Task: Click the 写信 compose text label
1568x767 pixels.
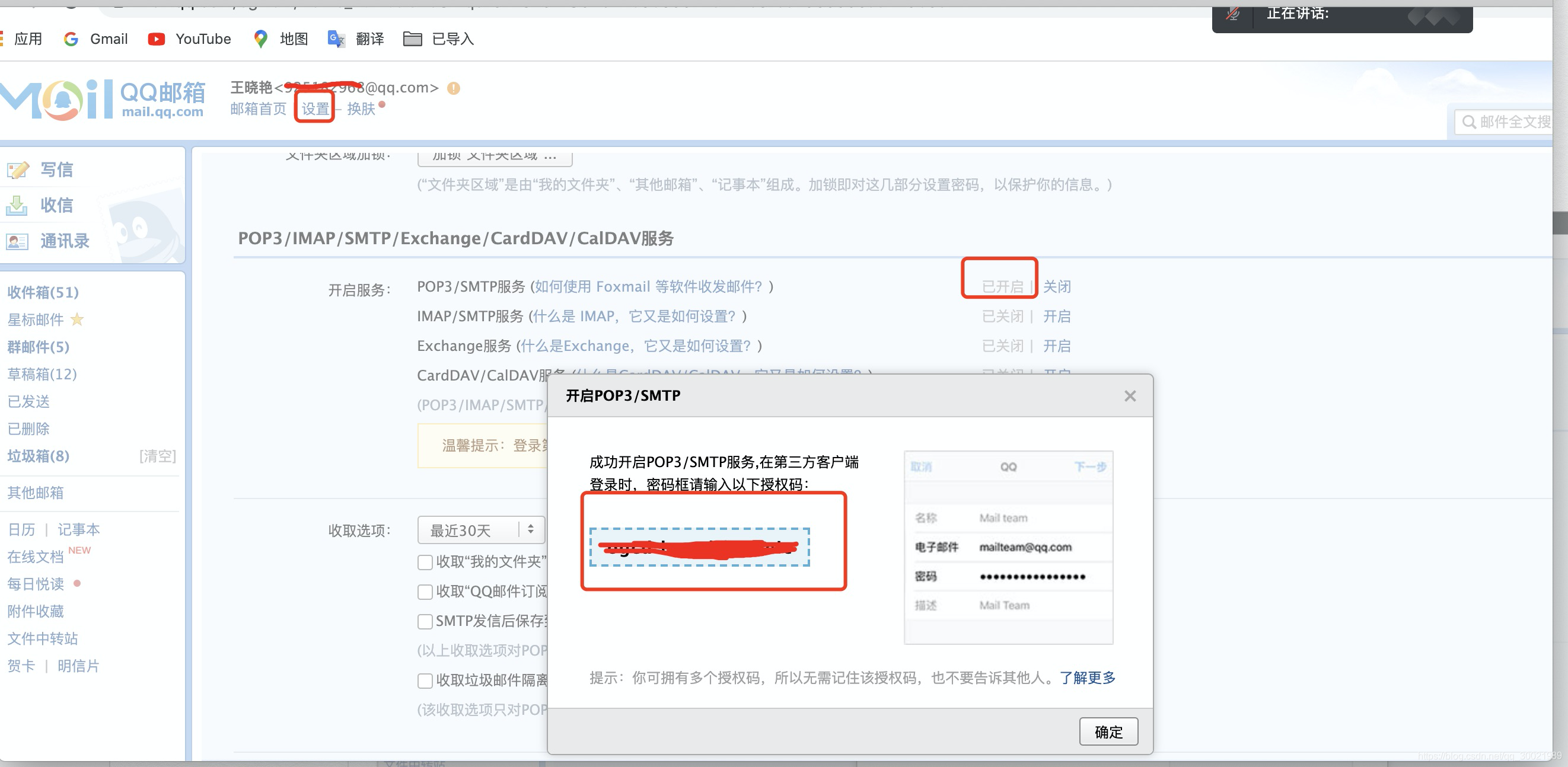Action: [x=56, y=170]
